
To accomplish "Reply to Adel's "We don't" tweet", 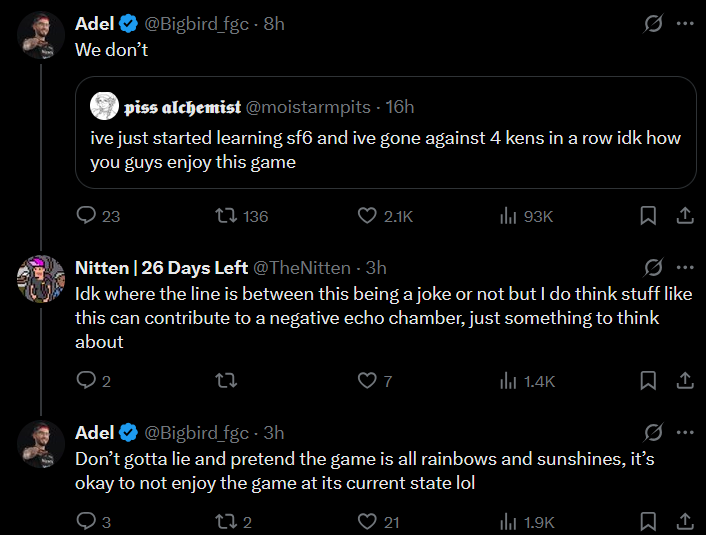I will tap(86, 215).
